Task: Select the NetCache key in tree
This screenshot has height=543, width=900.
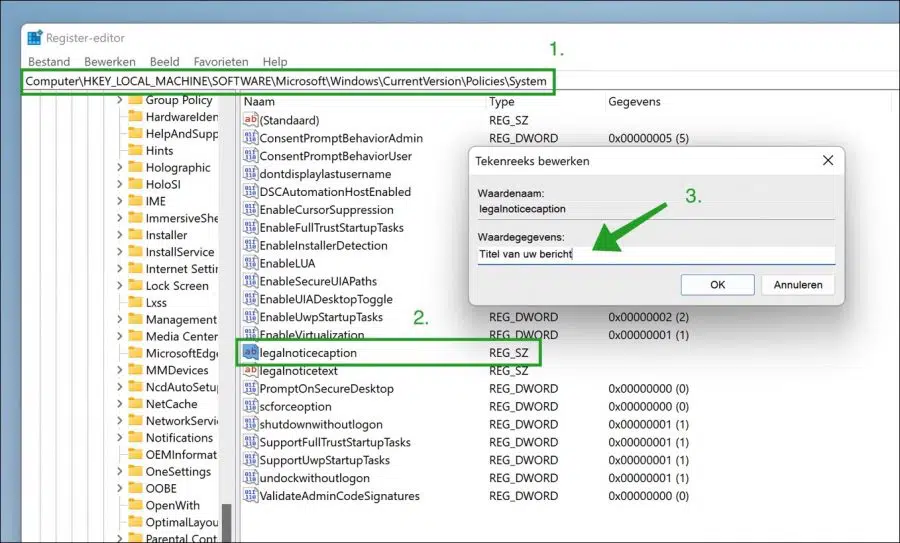Action: point(171,404)
